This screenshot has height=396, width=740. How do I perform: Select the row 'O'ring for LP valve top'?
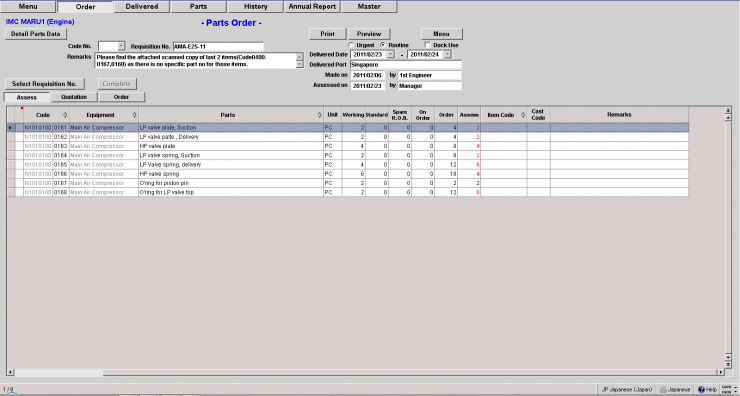(347, 192)
